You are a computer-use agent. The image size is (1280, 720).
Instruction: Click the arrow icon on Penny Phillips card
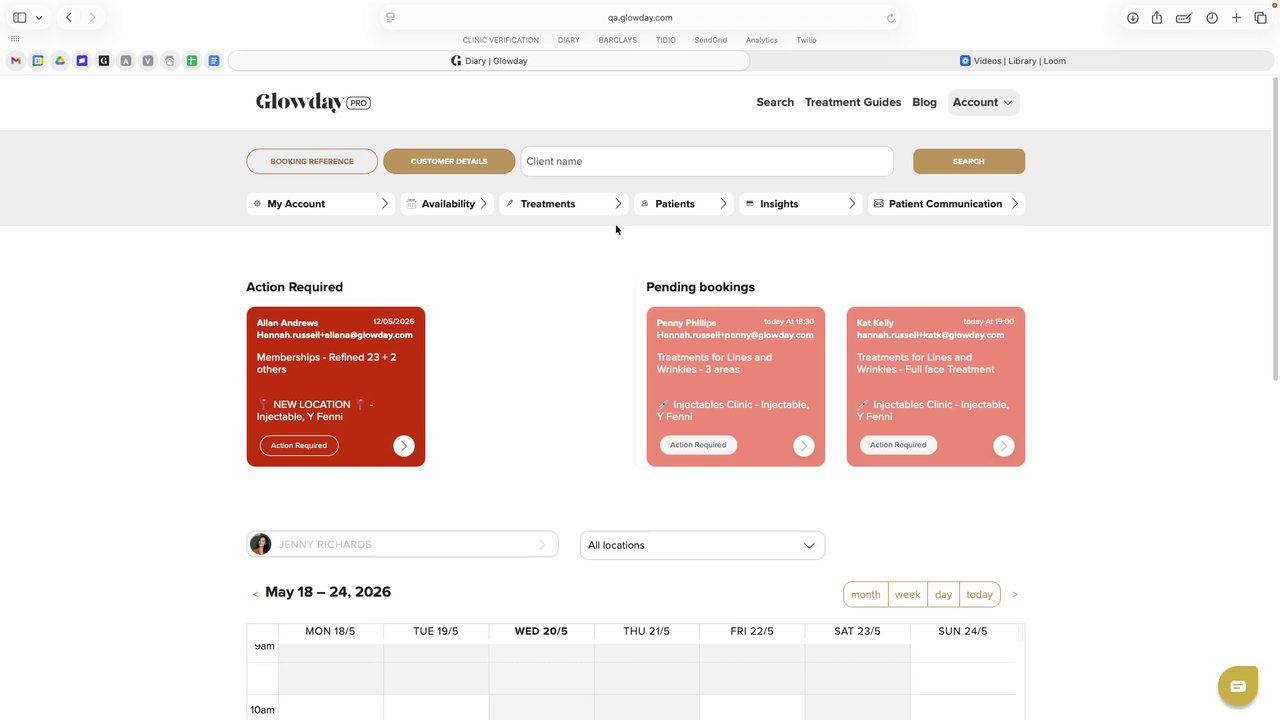coord(804,446)
